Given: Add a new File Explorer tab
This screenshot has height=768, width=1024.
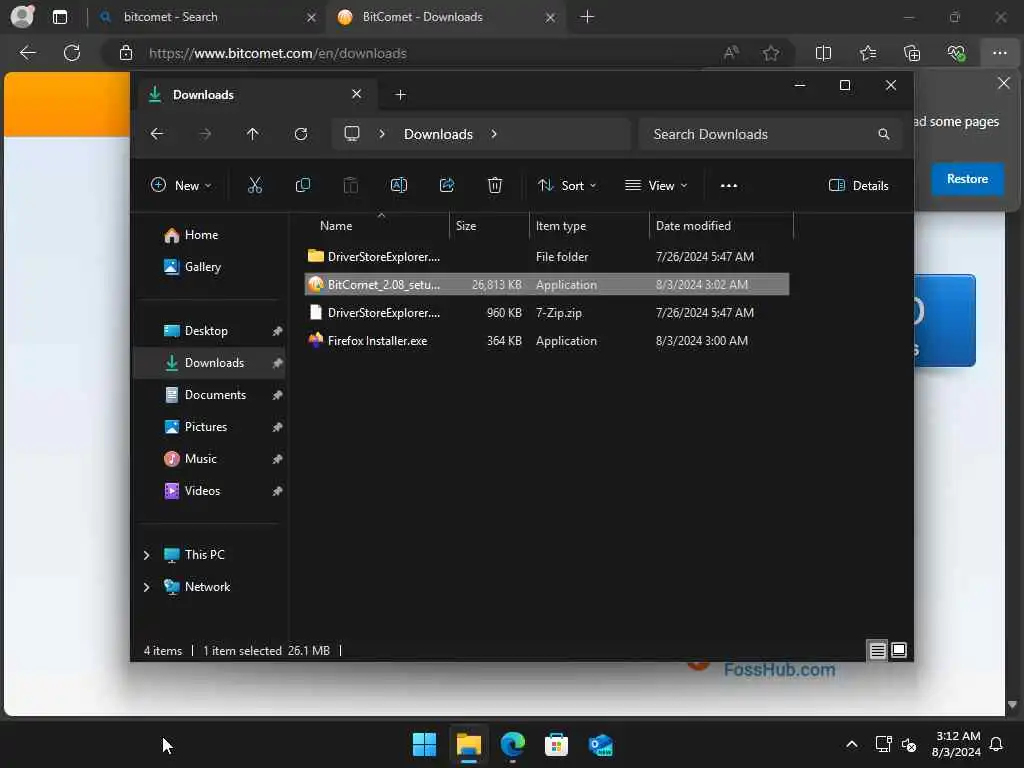Looking at the screenshot, I should pos(400,95).
